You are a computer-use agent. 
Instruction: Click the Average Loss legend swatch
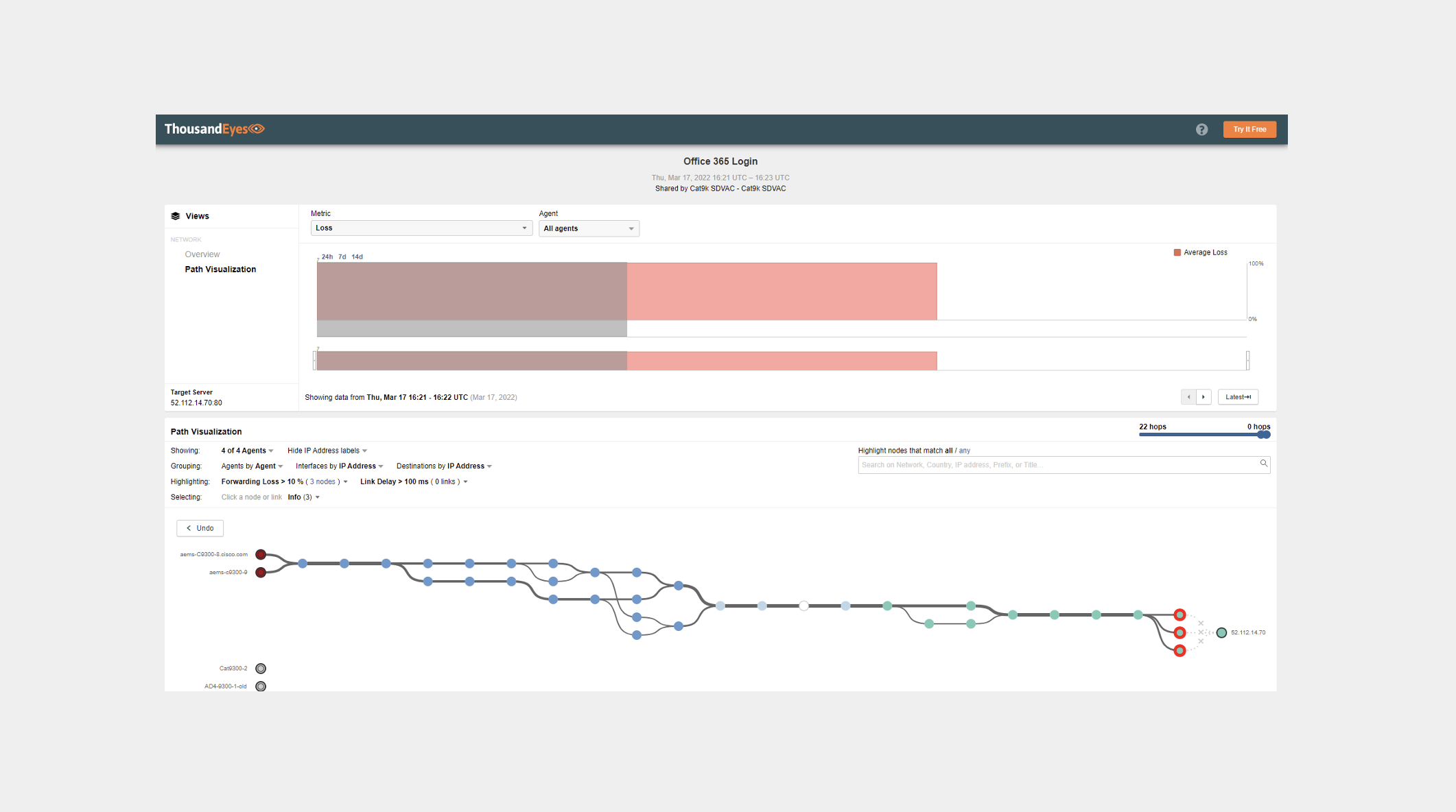click(1177, 252)
